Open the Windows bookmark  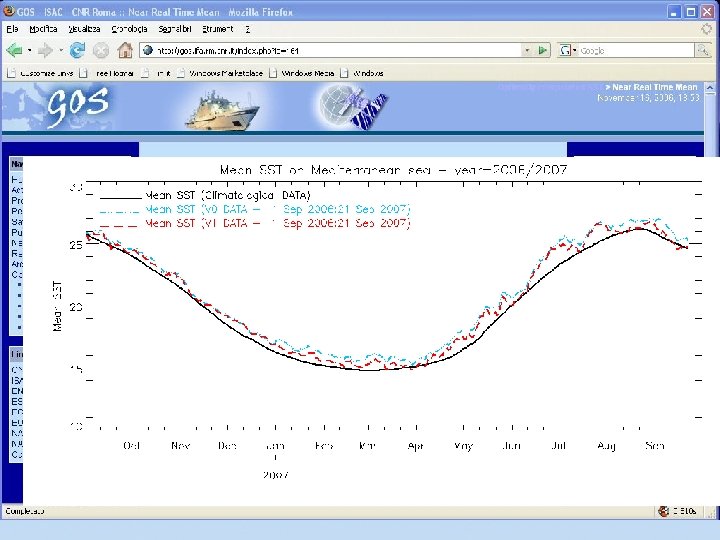[362, 73]
